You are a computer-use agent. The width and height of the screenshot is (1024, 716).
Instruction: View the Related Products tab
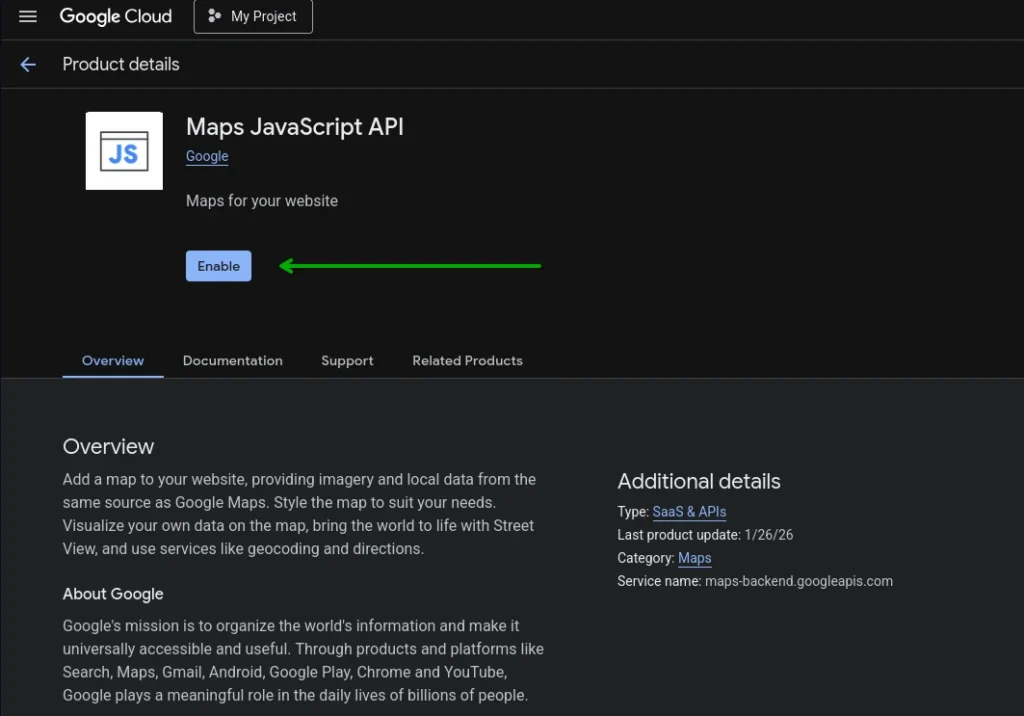tap(467, 361)
